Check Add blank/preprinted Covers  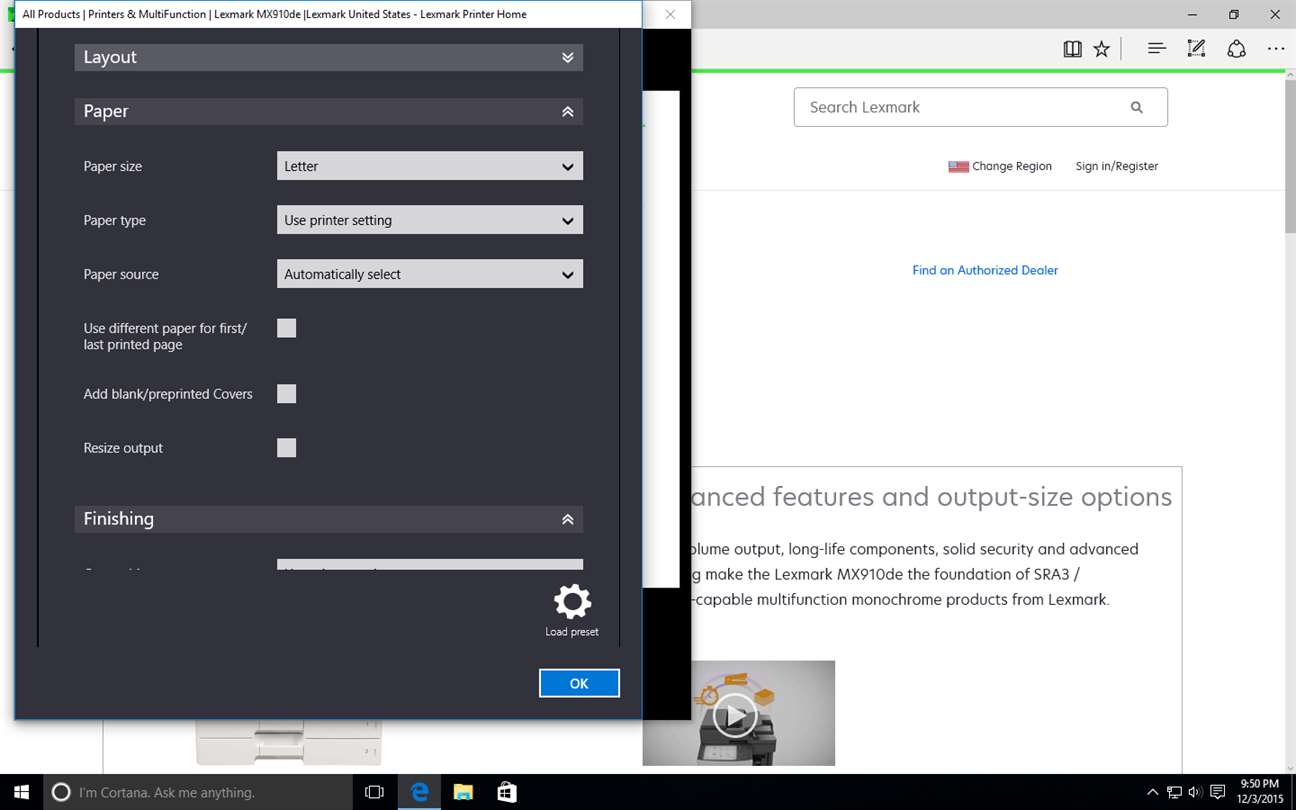(287, 394)
